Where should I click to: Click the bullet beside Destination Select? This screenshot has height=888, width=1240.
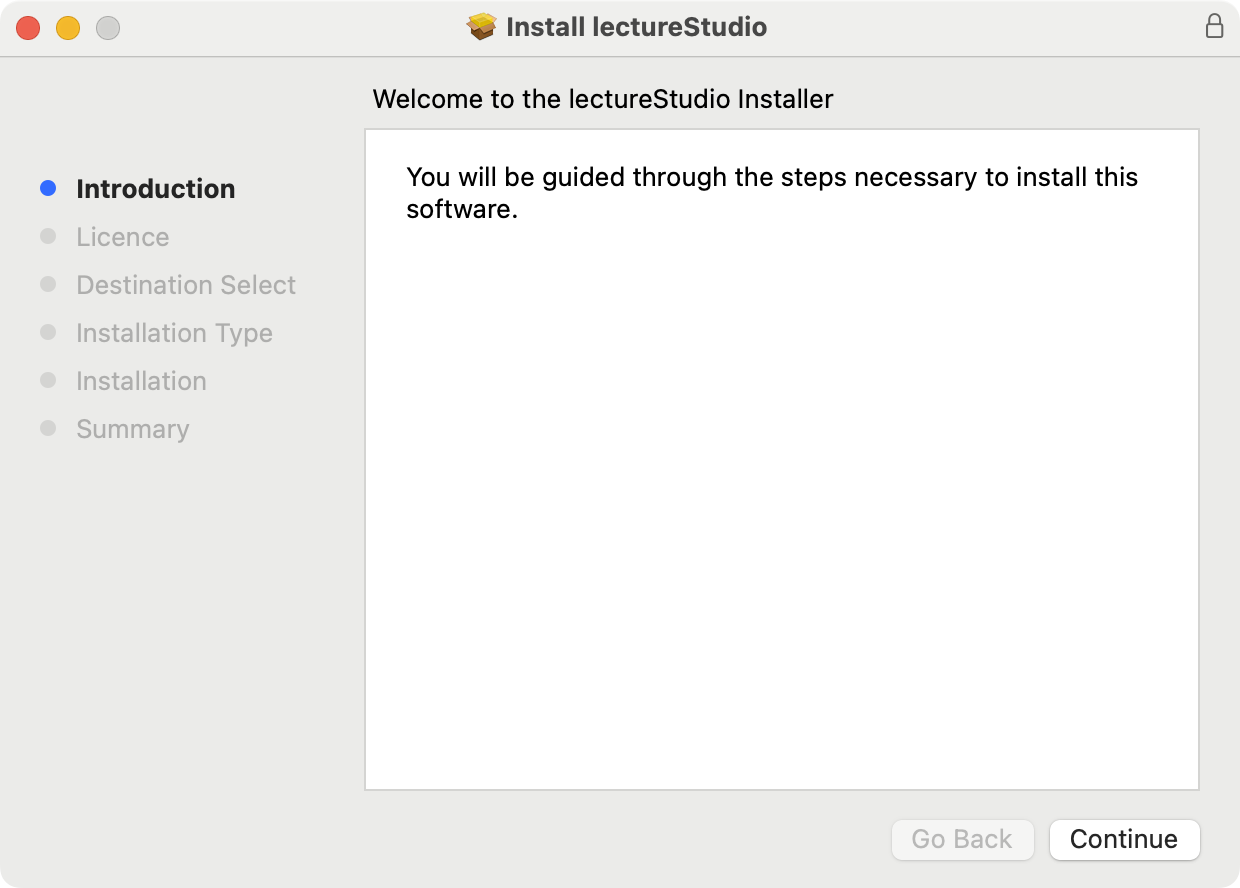click(x=48, y=284)
